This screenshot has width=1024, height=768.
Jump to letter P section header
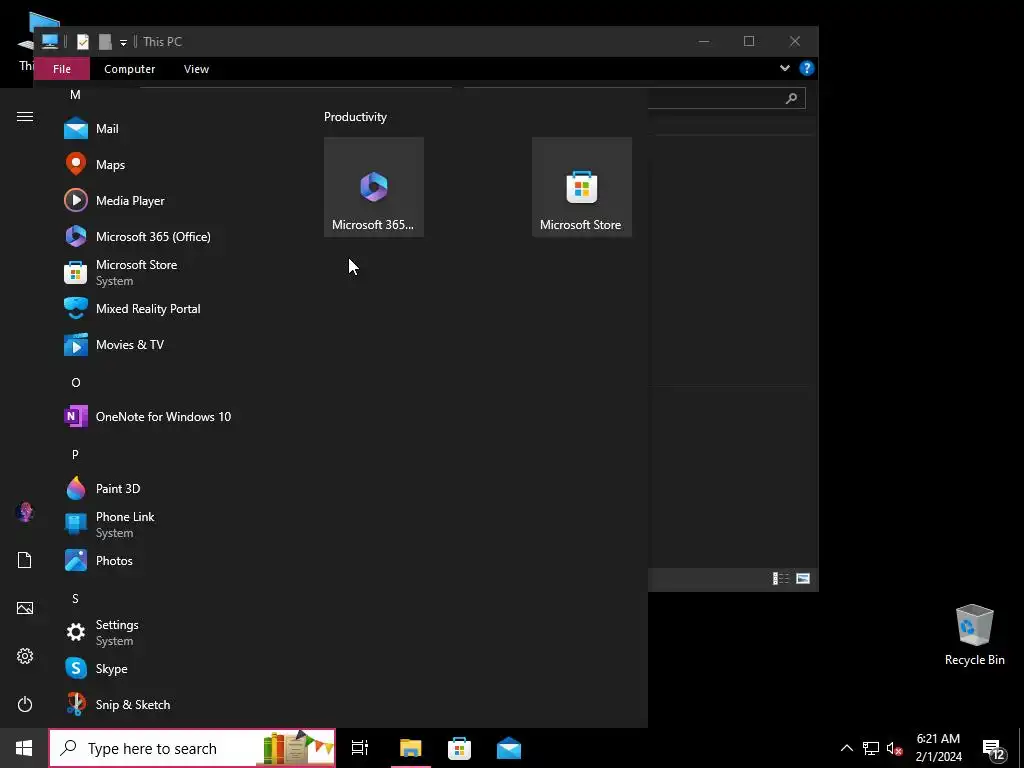click(x=75, y=455)
